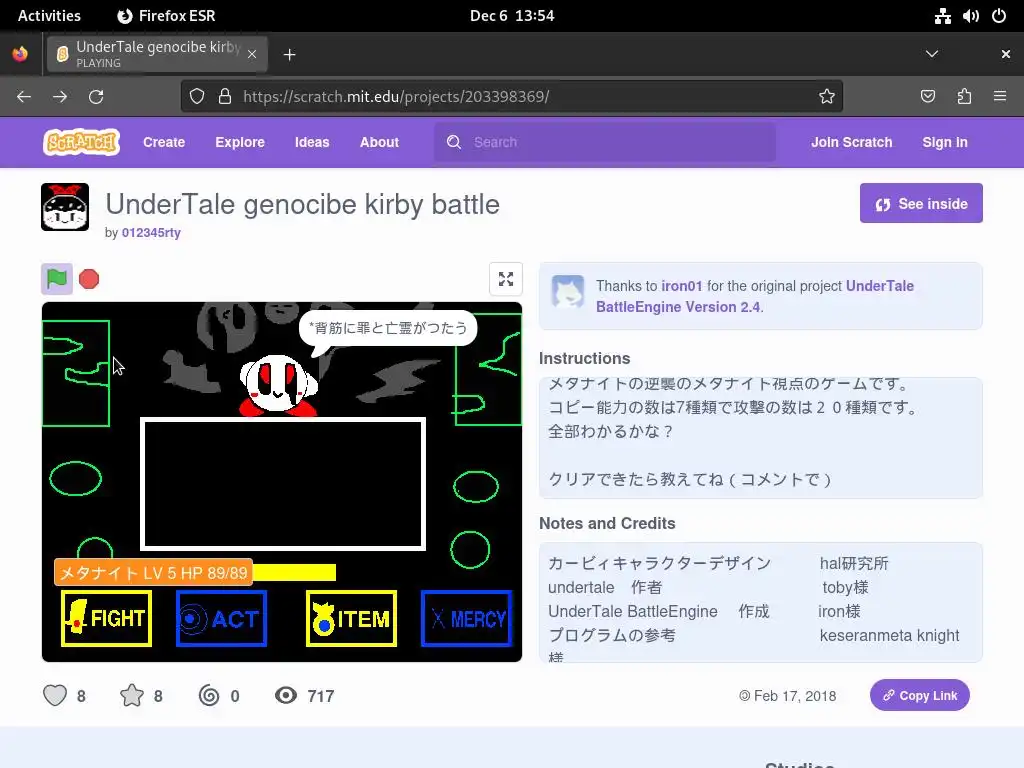Viewport: 1024px width, 768px height.
Task: Open the Activities overview
Action: 49,16
